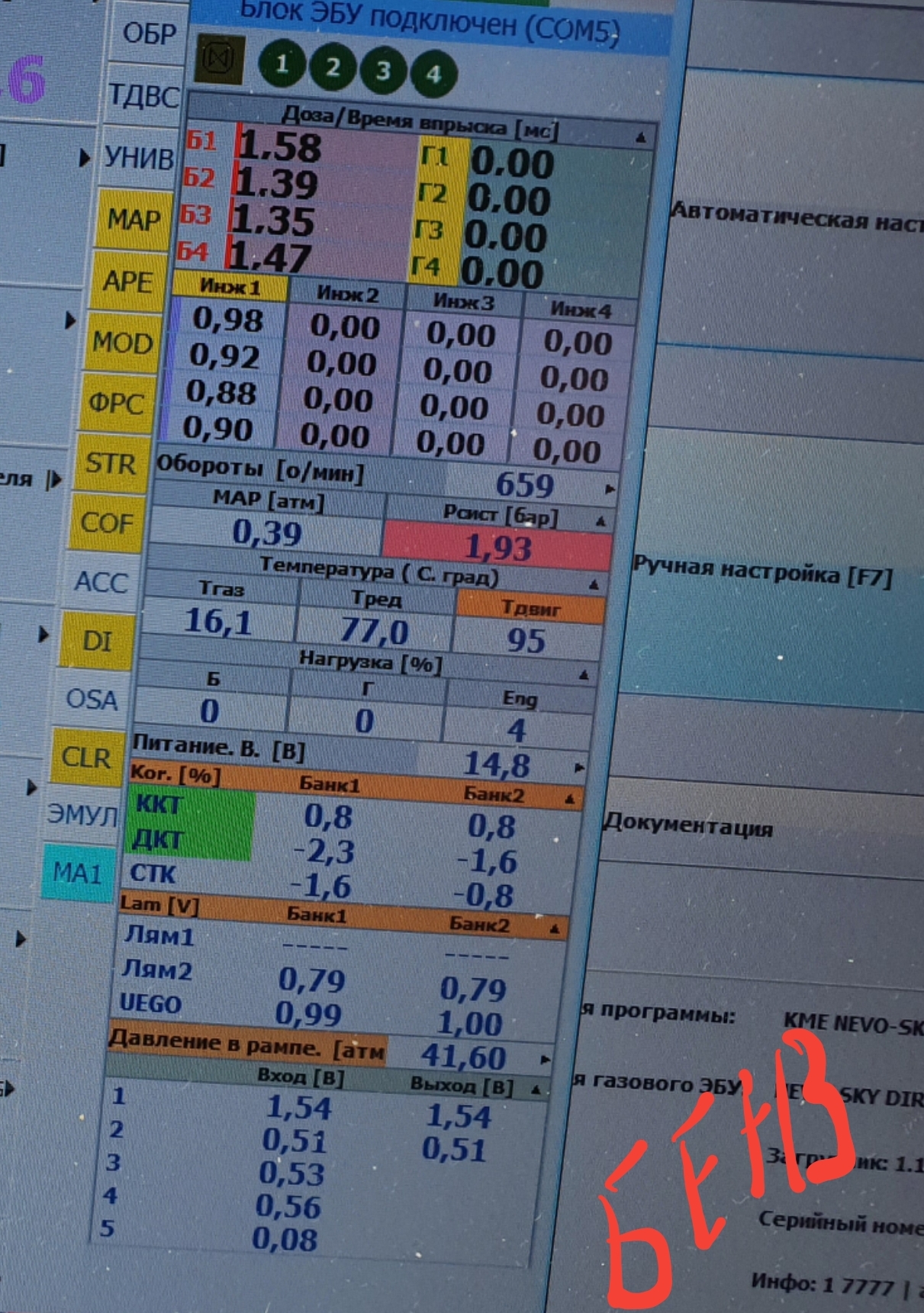924x1313 pixels.
Task: Select the Инж1 column header
Action: (x=230, y=287)
